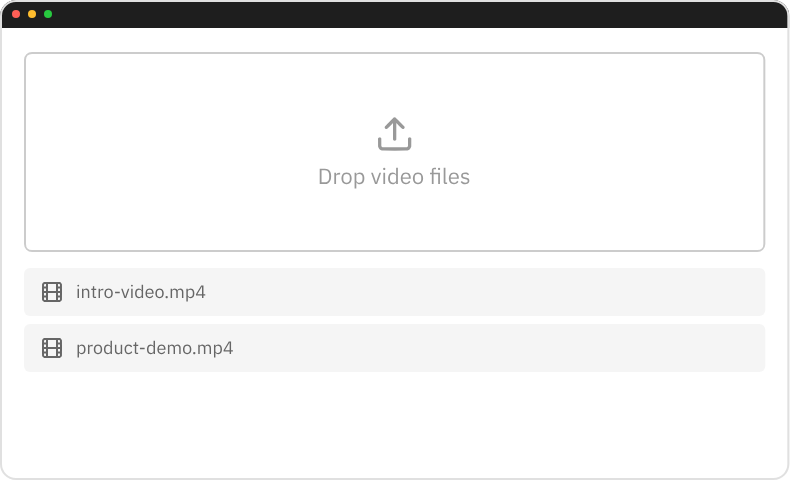Click the blank area below the file list

pos(394,425)
